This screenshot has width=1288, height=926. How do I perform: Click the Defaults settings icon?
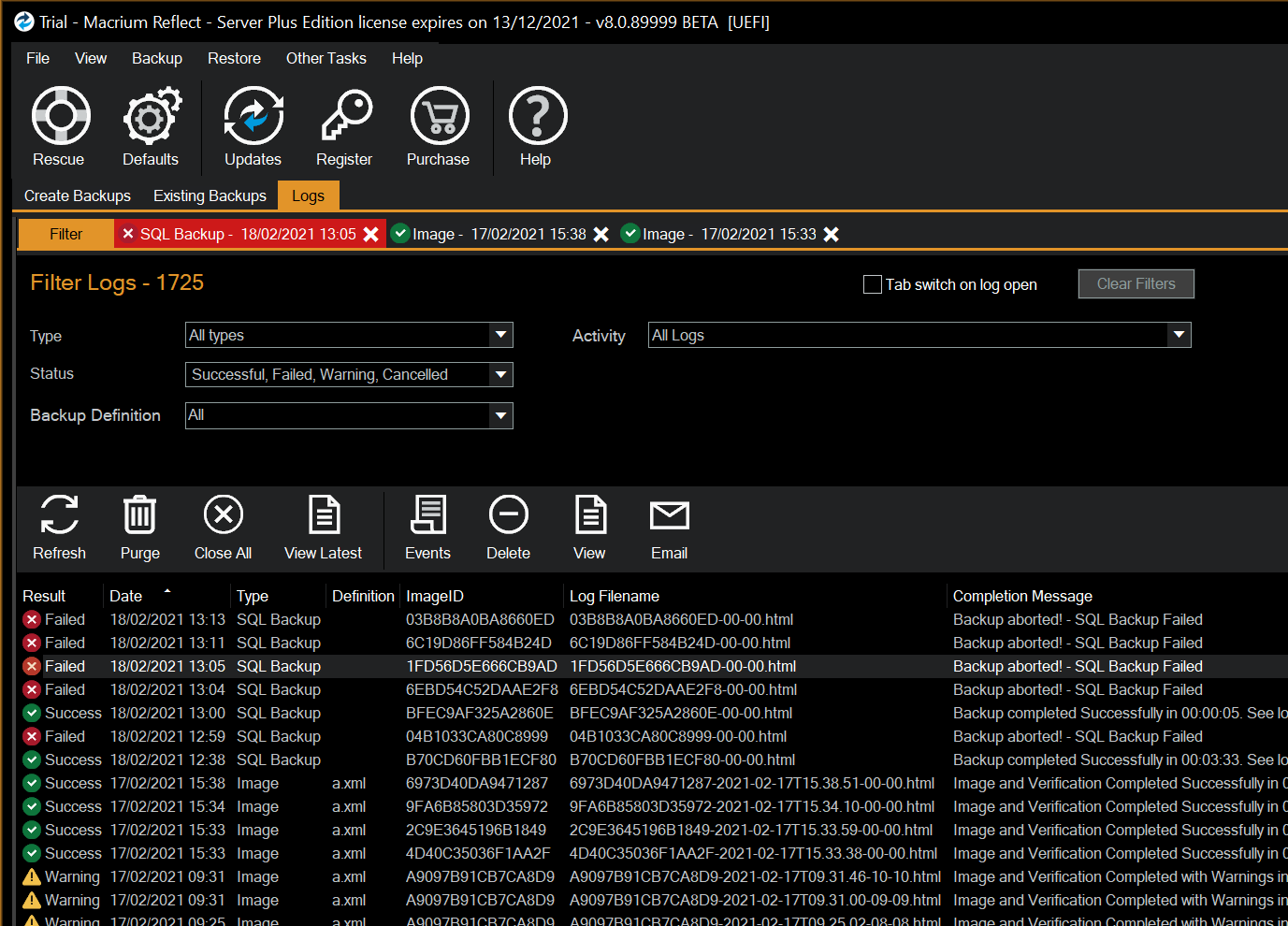click(150, 126)
